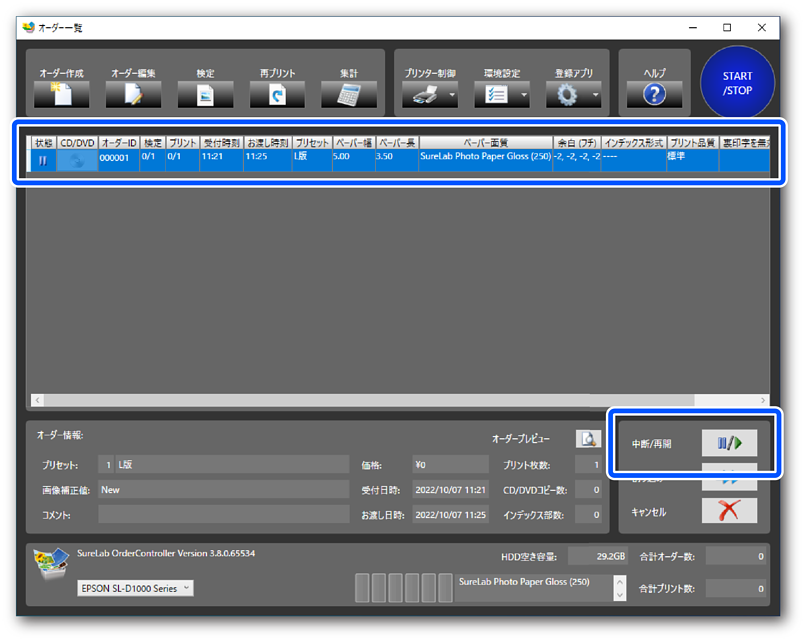Open the オーダープレビュー preview icon
This screenshot has width=805, height=641.
(x=589, y=439)
